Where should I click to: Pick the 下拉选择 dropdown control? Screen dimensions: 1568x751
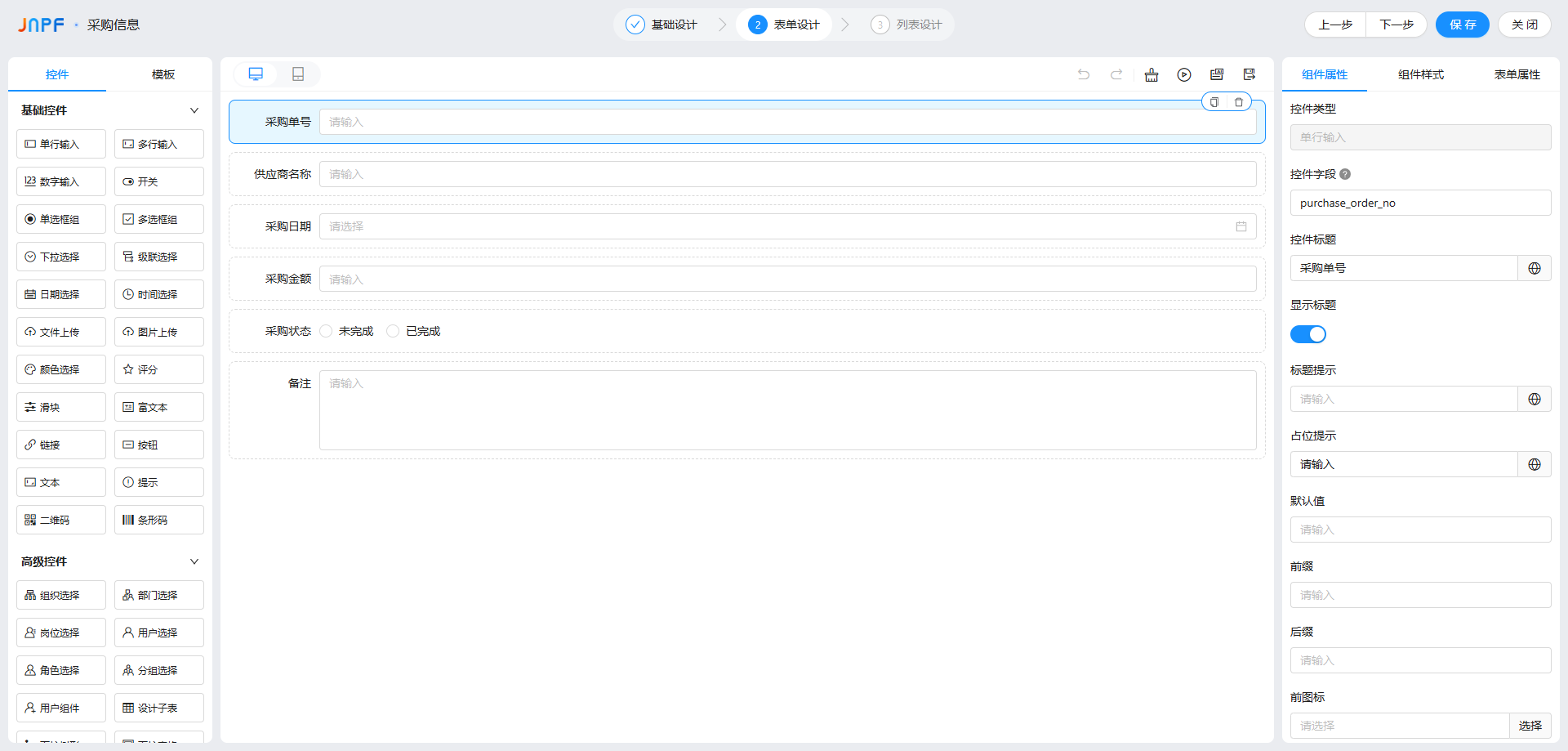tap(61, 257)
